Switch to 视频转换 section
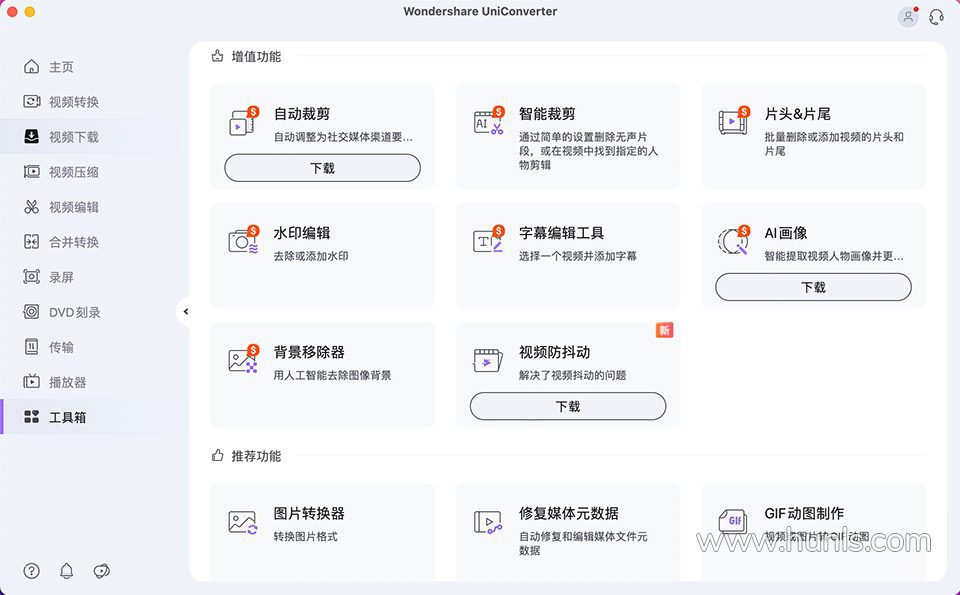 click(74, 102)
